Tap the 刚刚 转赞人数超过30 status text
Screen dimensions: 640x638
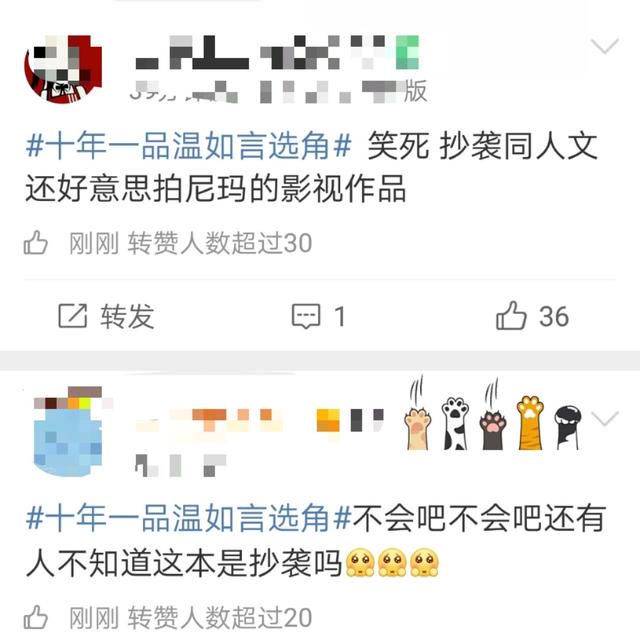191,243
